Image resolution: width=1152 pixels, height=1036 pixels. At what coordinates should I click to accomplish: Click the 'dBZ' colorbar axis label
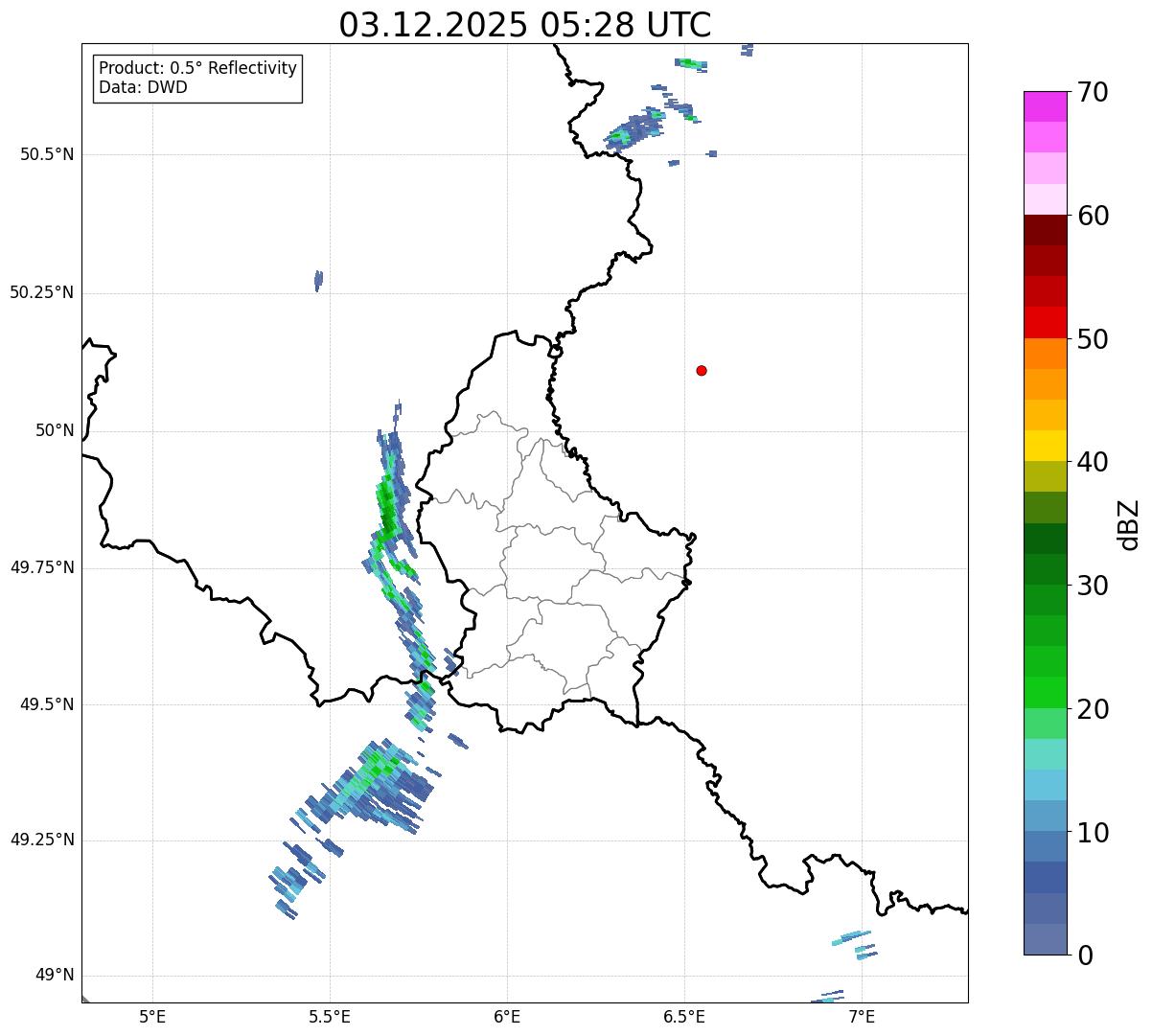pos(1130,524)
